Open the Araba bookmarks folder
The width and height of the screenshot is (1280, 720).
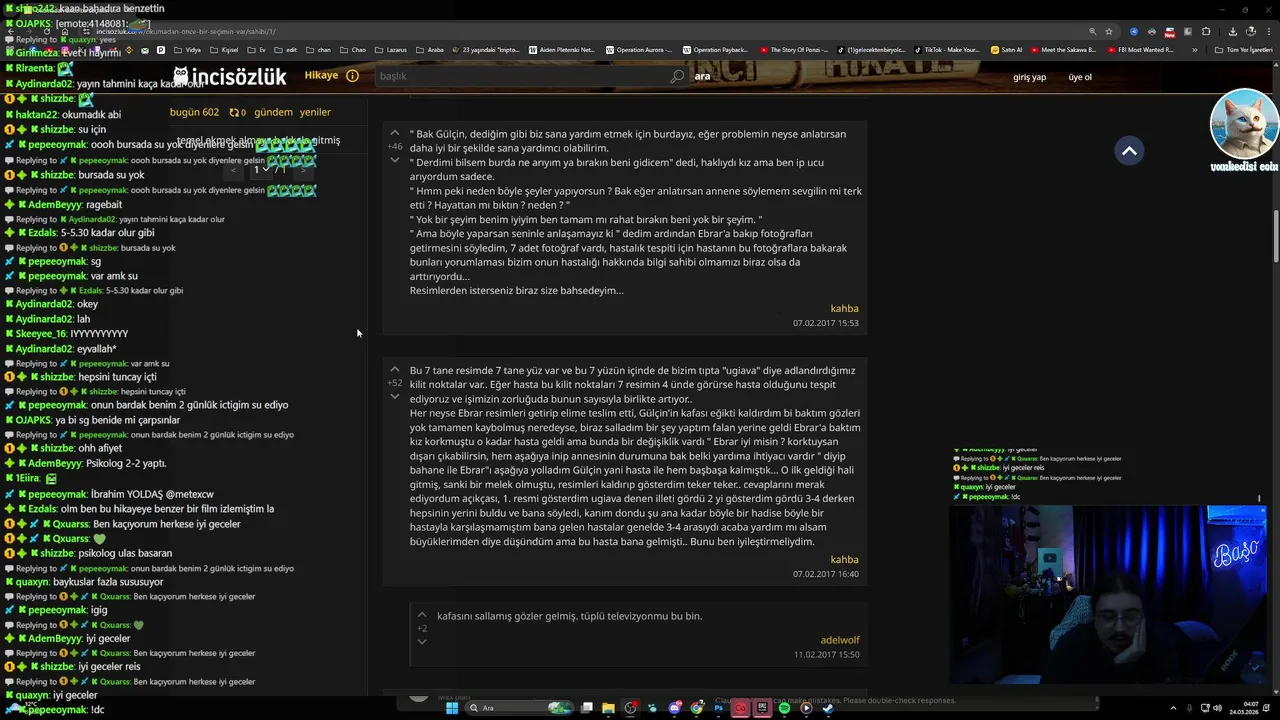coord(430,50)
